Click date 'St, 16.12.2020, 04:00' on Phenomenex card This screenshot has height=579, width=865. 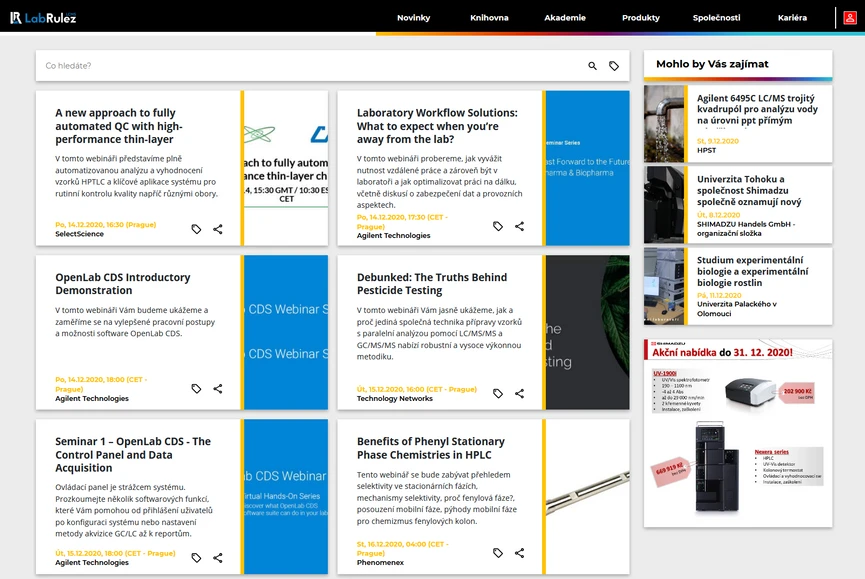click(x=402, y=549)
